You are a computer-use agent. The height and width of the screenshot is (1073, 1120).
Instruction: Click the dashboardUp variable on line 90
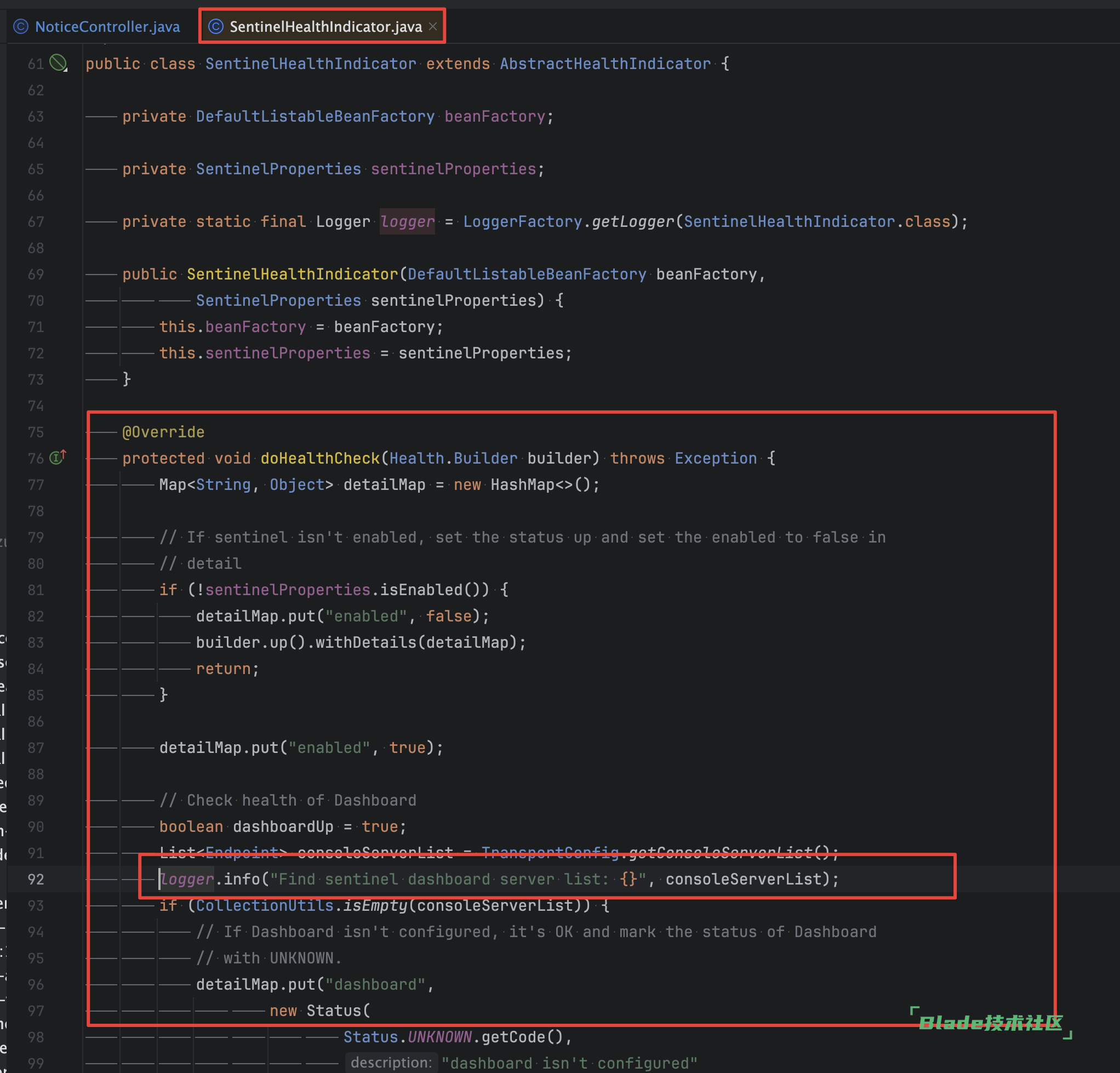[x=283, y=826]
